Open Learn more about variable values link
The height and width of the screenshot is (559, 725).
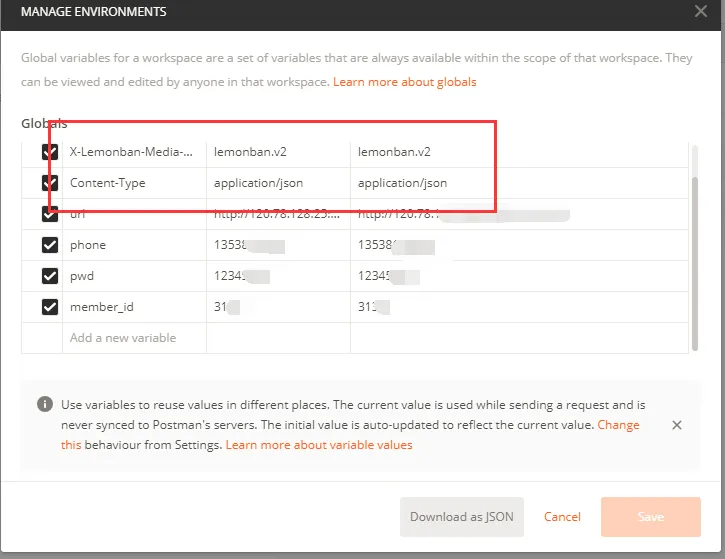point(319,445)
